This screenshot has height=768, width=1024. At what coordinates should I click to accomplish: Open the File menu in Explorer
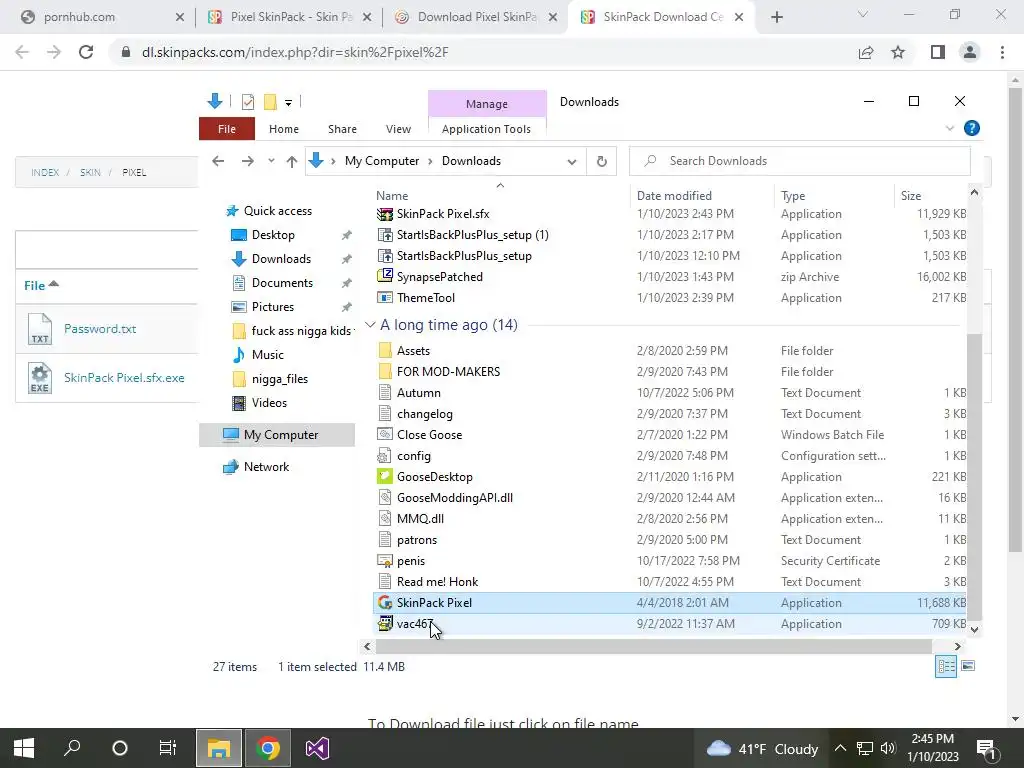[x=227, y=129]
